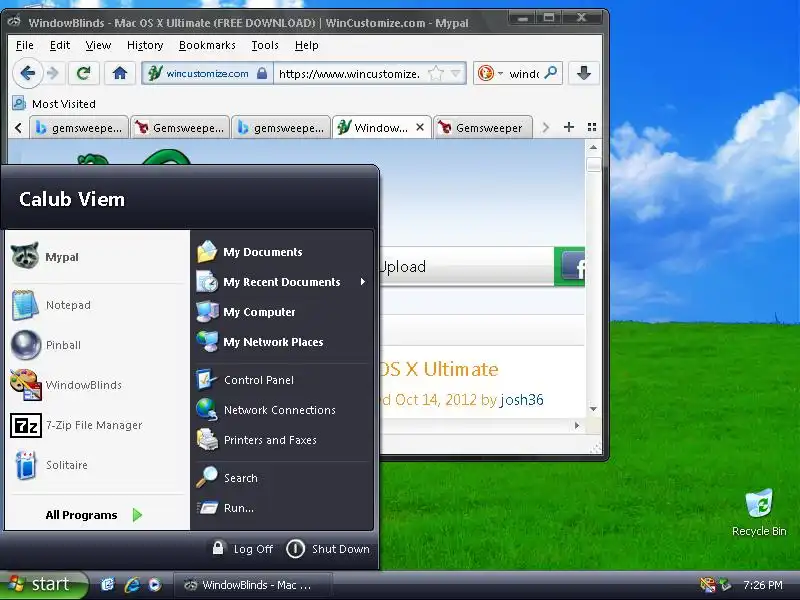Open 7-Zip File Manager
This screenshot has width=800, height=600.
pyautogui.click(x=96, y=425)
